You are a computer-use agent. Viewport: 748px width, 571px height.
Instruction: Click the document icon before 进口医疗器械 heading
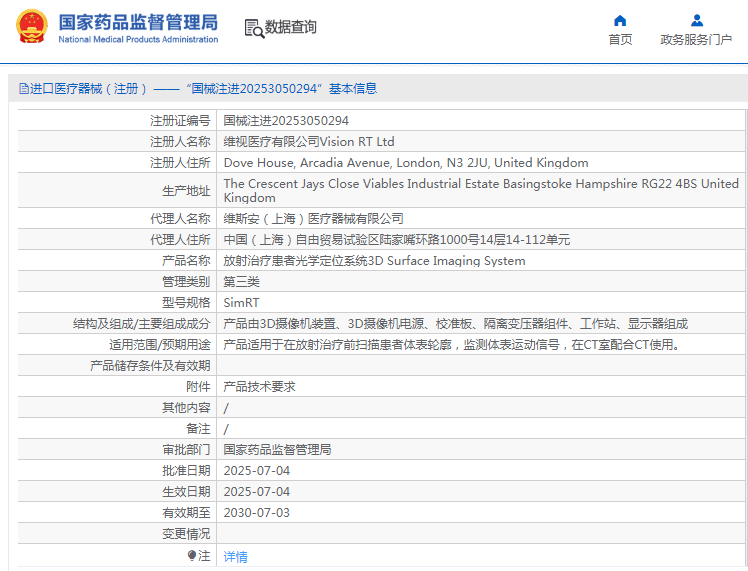point(23,89)
